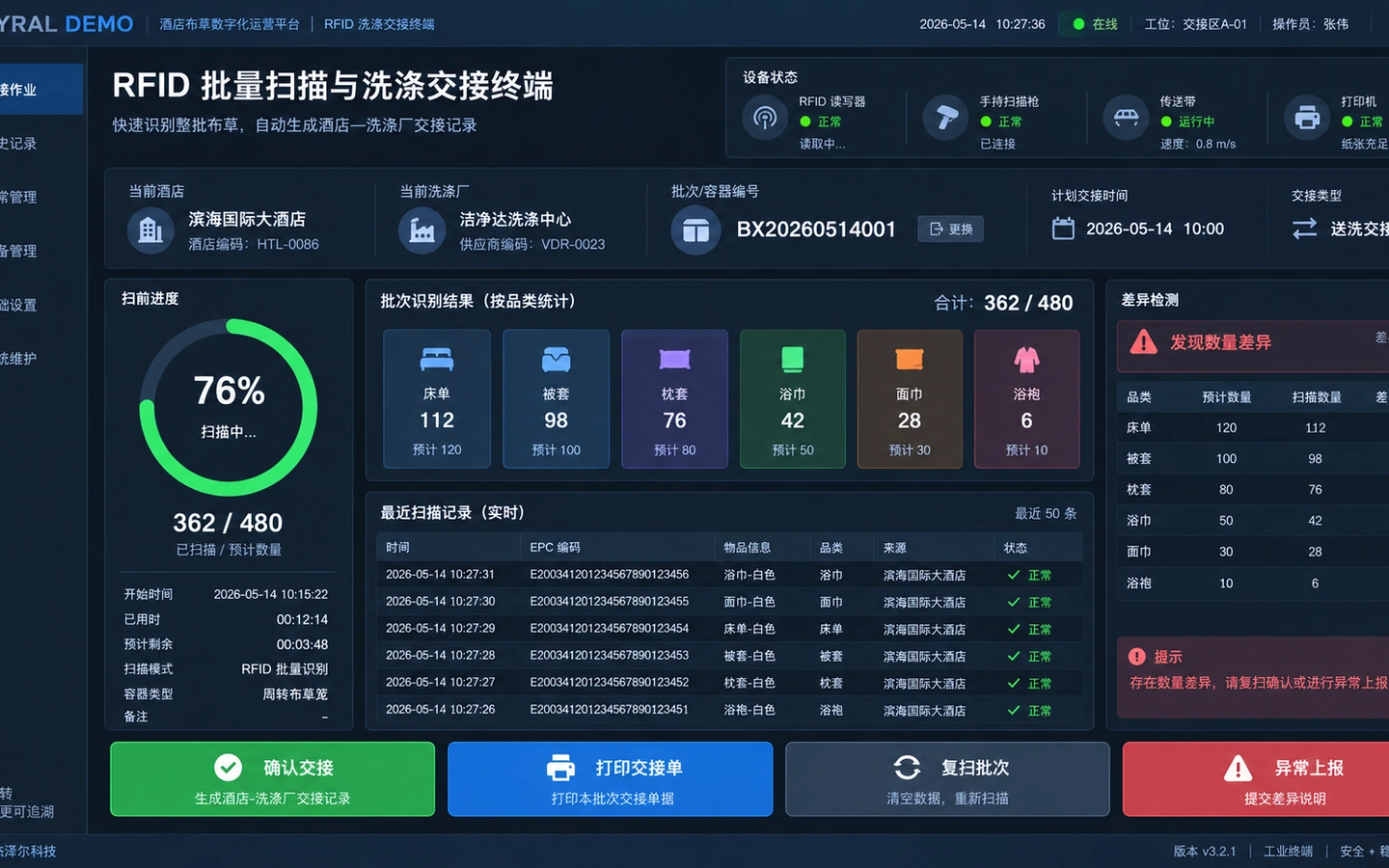Click the 更换 batch change button
Screen dimensions: 1389x868
coord(950,229)
